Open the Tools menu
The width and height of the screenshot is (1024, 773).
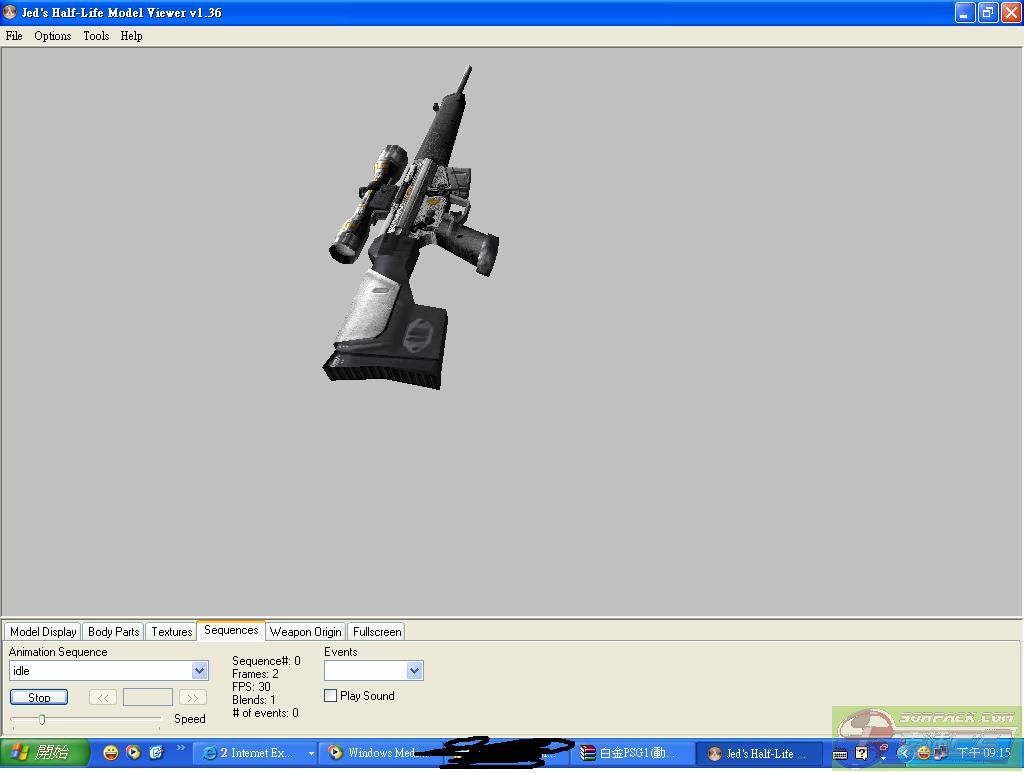96,36
